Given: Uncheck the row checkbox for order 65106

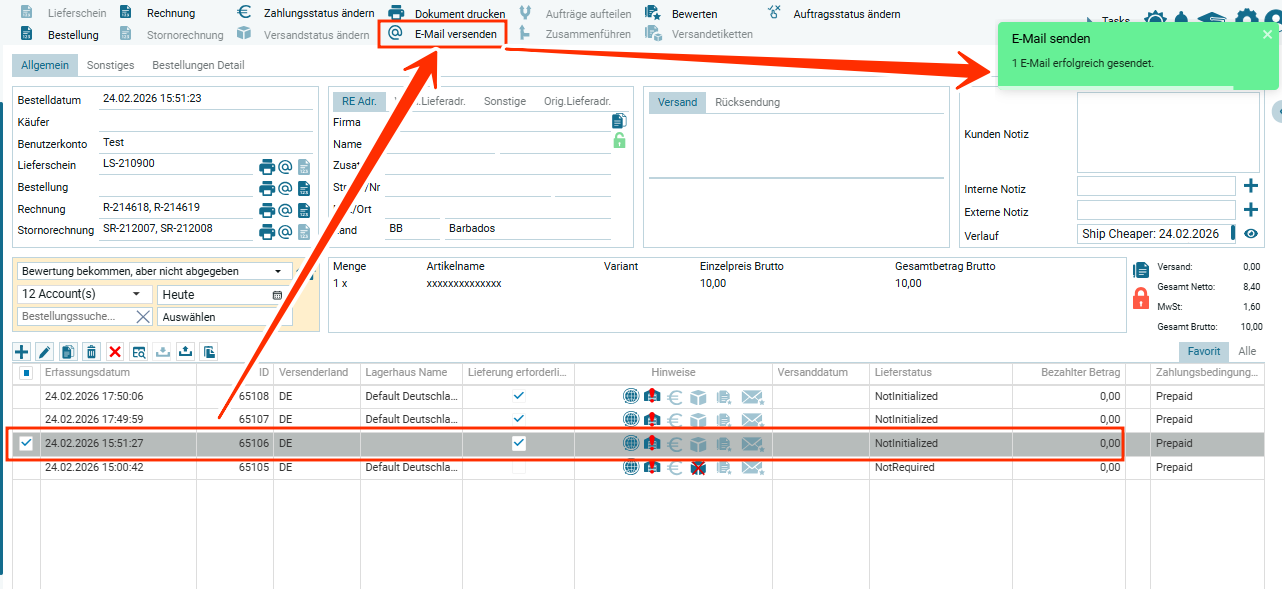Looking at the screenshot, I should pyautogui.click(x=27, y=443).
